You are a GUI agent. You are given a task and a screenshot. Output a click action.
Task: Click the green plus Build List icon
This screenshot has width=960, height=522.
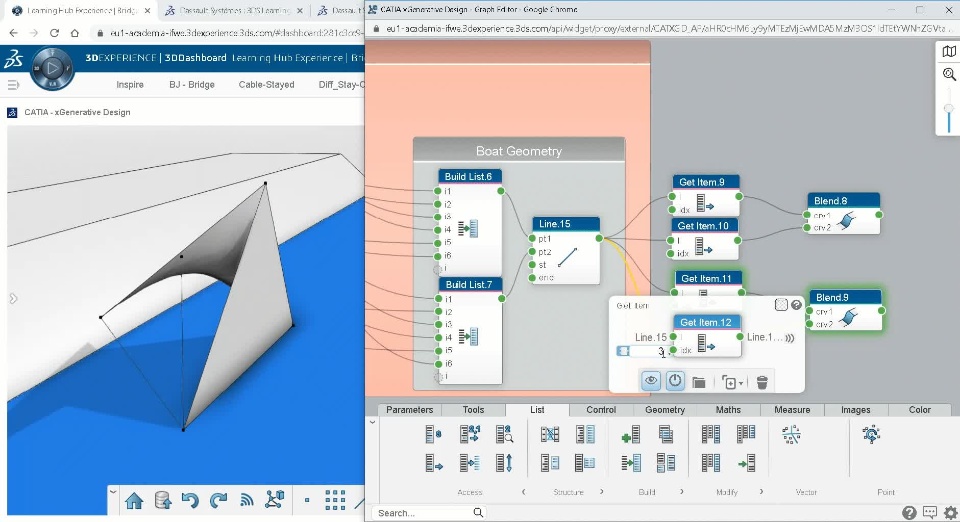[631, 434]
